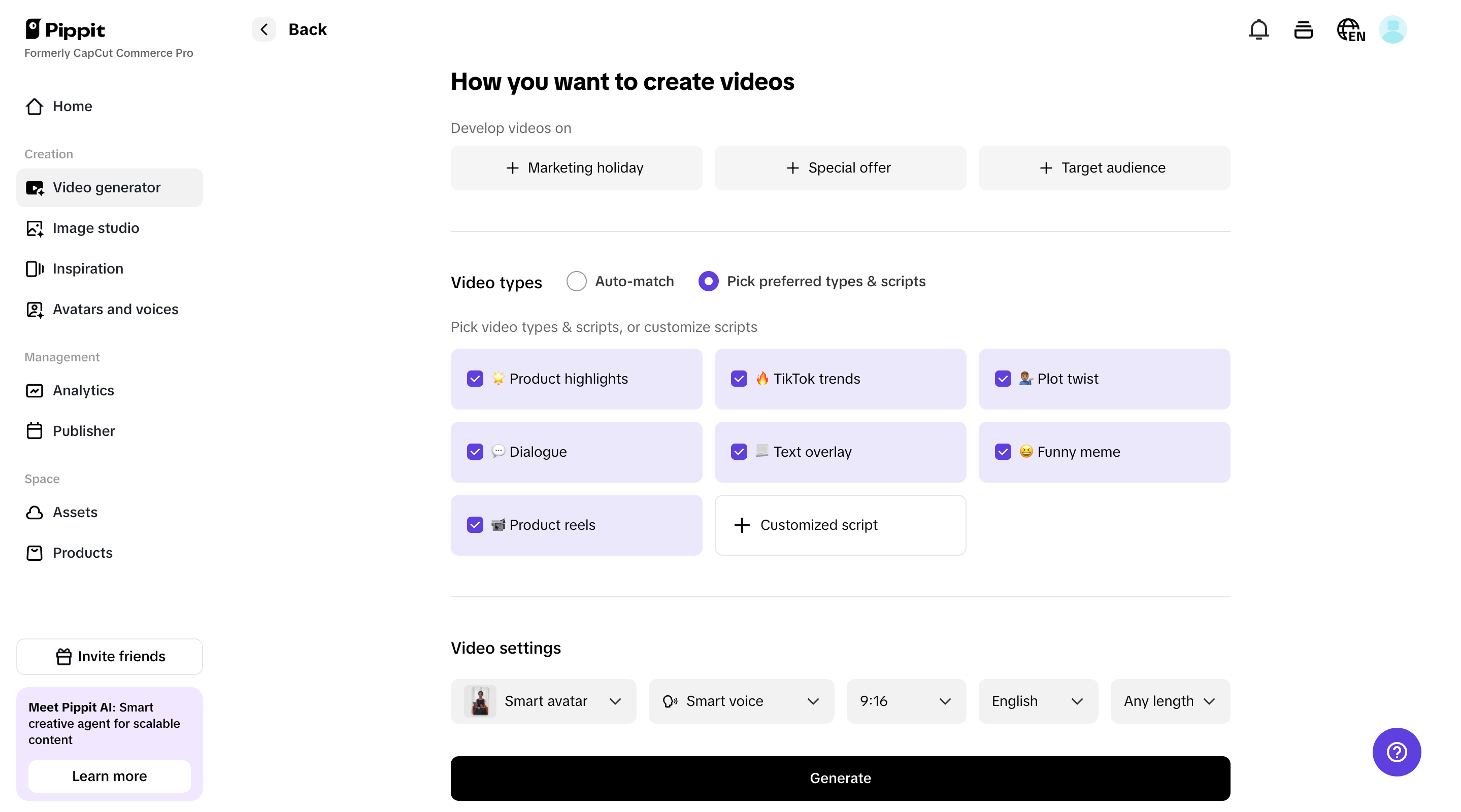Go to Home in the sidebar
The width and height of the screenshot is (1461, 812).
click(73, 106)
